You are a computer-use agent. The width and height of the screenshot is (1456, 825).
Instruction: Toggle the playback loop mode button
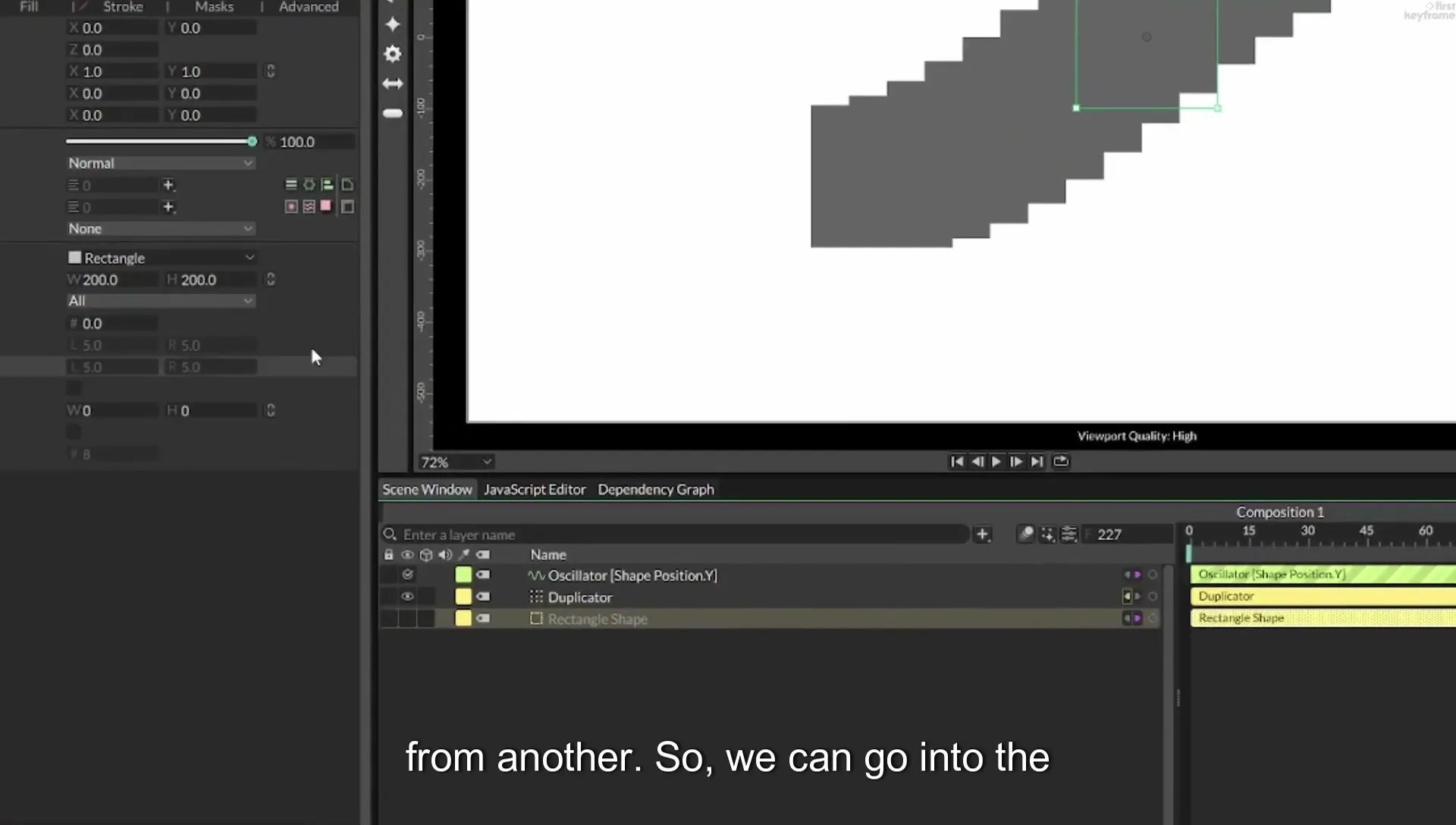(x=1061, y=461)
